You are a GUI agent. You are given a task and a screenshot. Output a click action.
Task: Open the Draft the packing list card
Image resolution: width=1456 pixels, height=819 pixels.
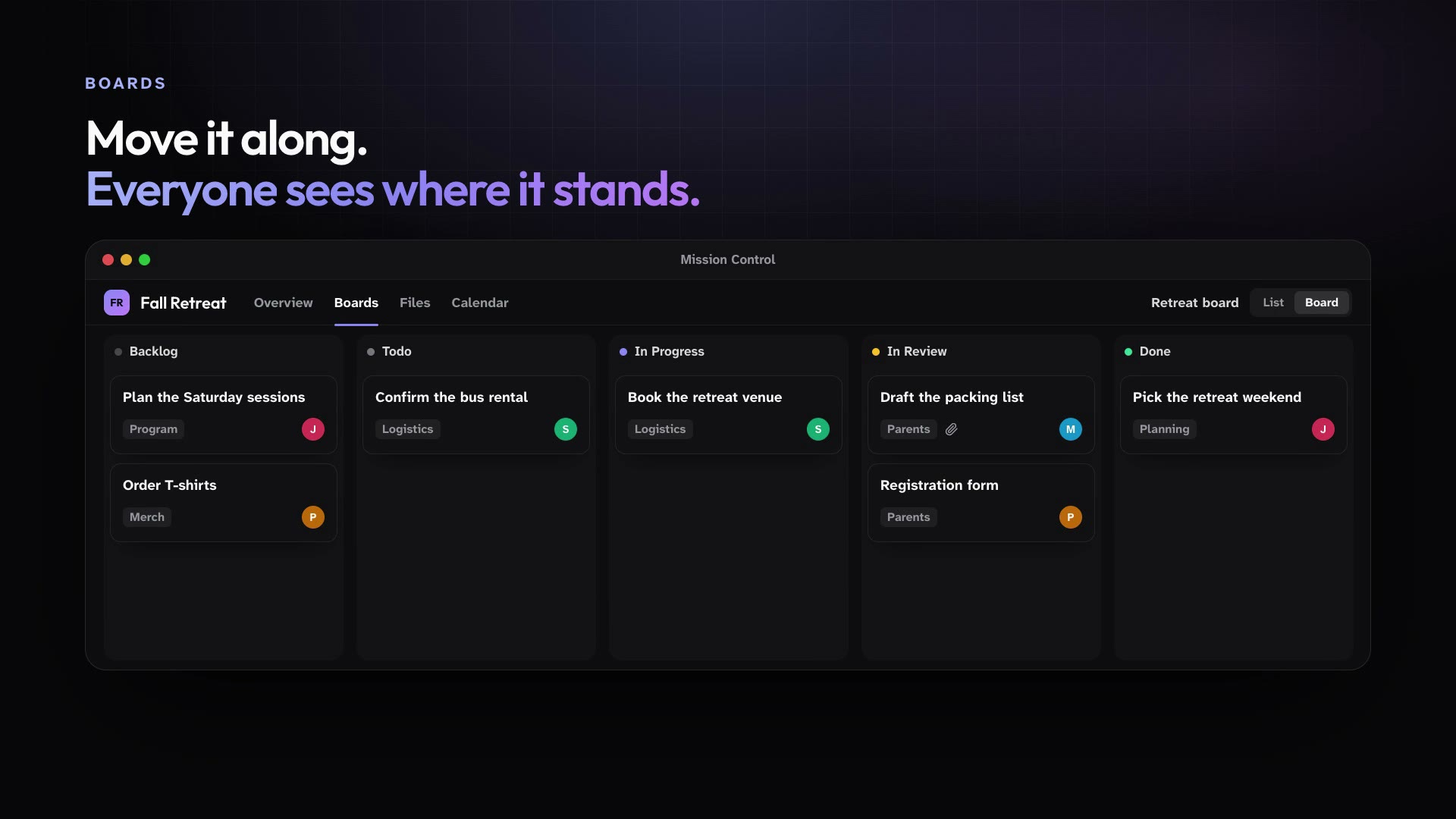click(981, 415)
